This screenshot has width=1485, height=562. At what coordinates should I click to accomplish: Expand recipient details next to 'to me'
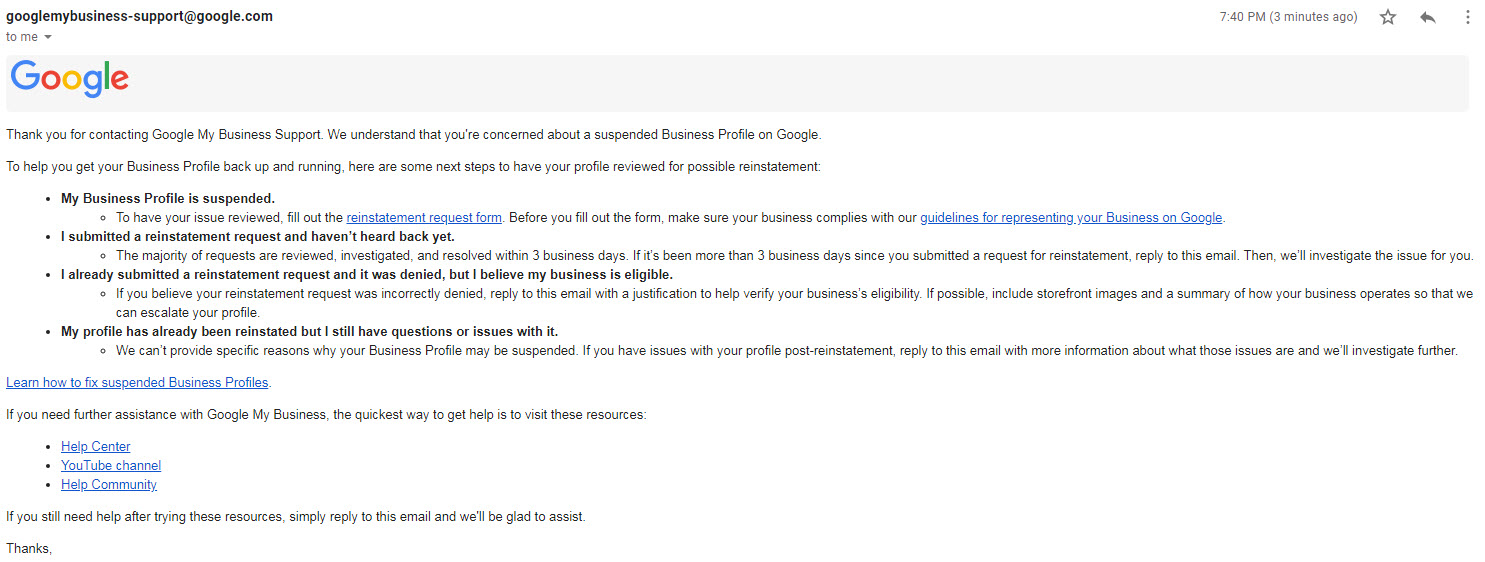[x=48, y=37]
